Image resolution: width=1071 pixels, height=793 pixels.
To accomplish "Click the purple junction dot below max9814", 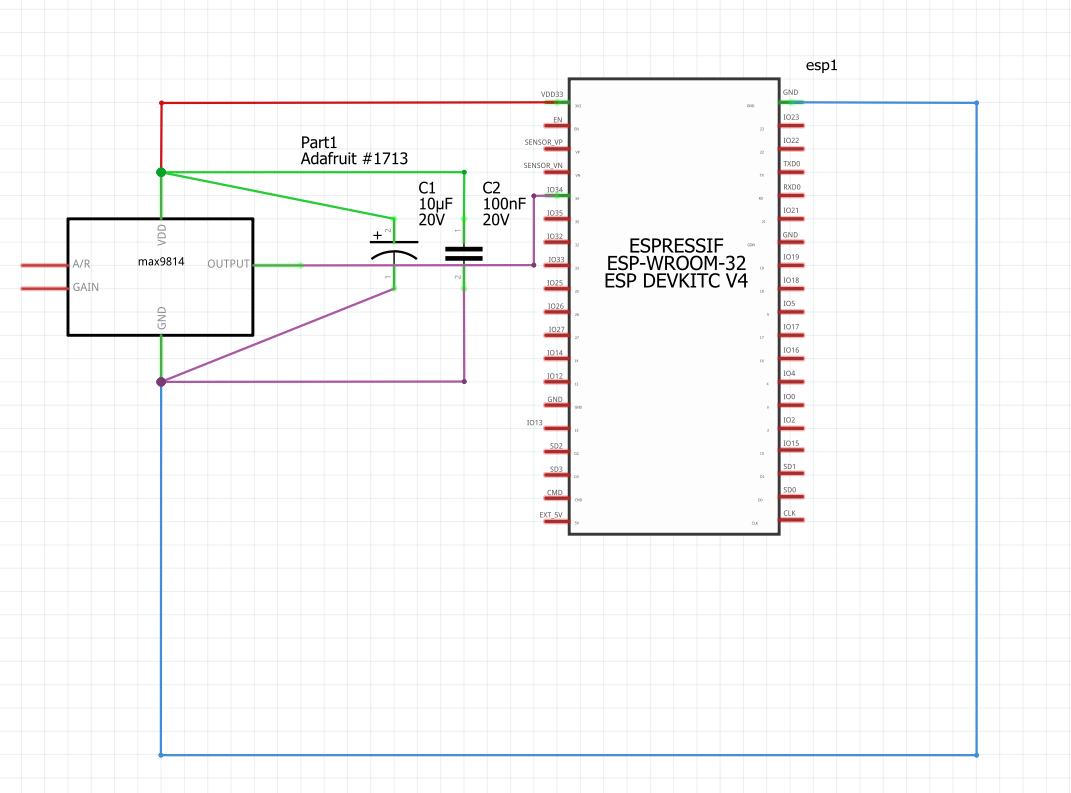I will point(160,380).
